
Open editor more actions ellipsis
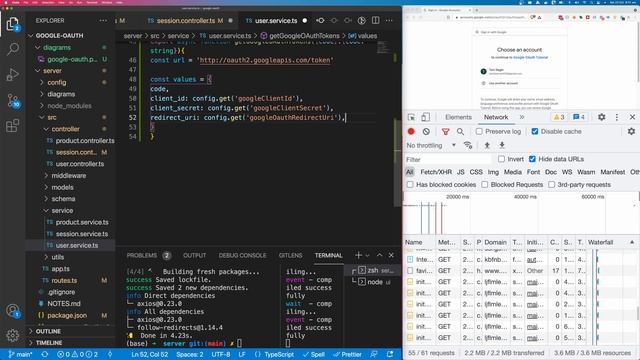pyautogui.click(x=389, y=20)
